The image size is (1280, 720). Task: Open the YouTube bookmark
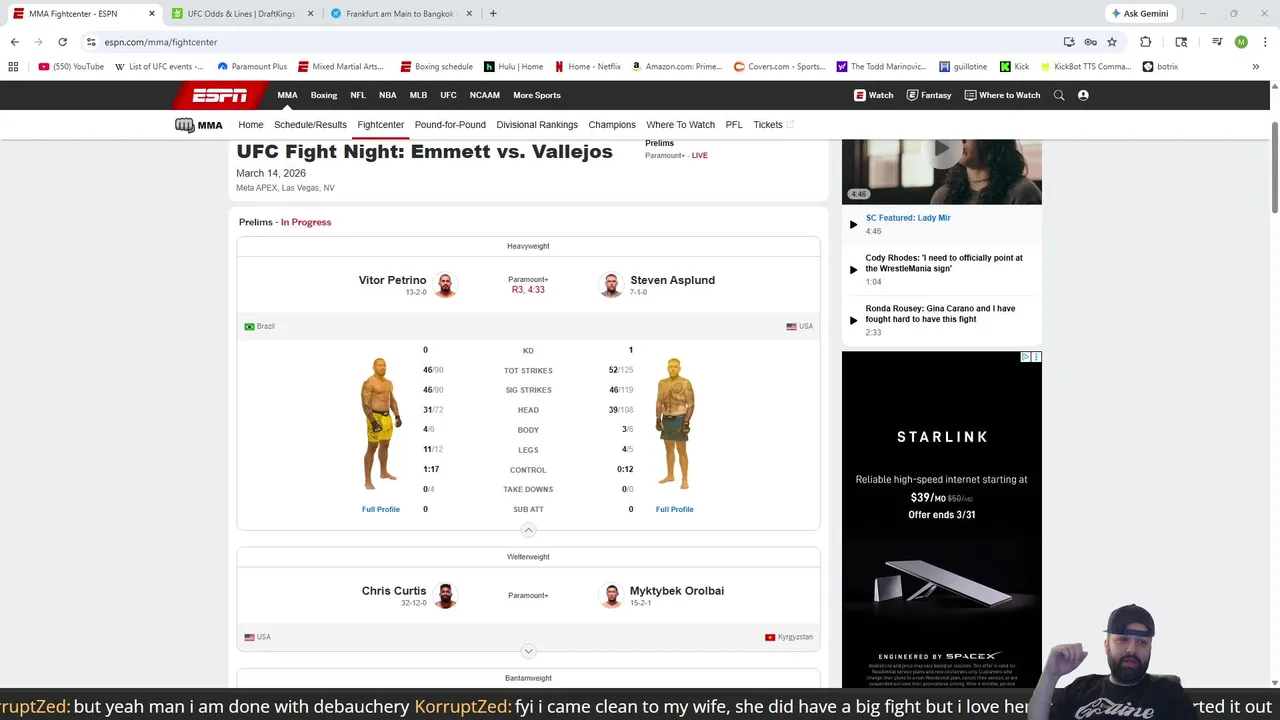click(x=71, y=66)
